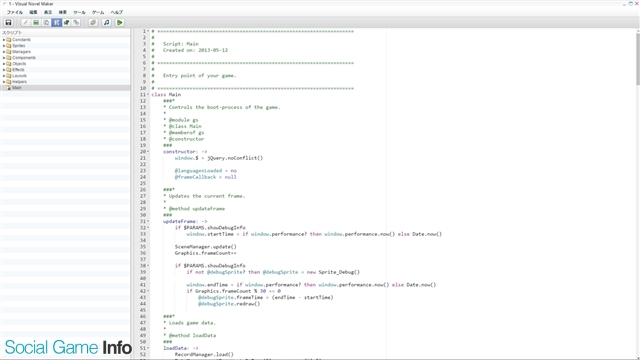The width and height of the screenshot is (640, 360).
Task: Open the music note audio icon
Action: click(x=107, y=23)
